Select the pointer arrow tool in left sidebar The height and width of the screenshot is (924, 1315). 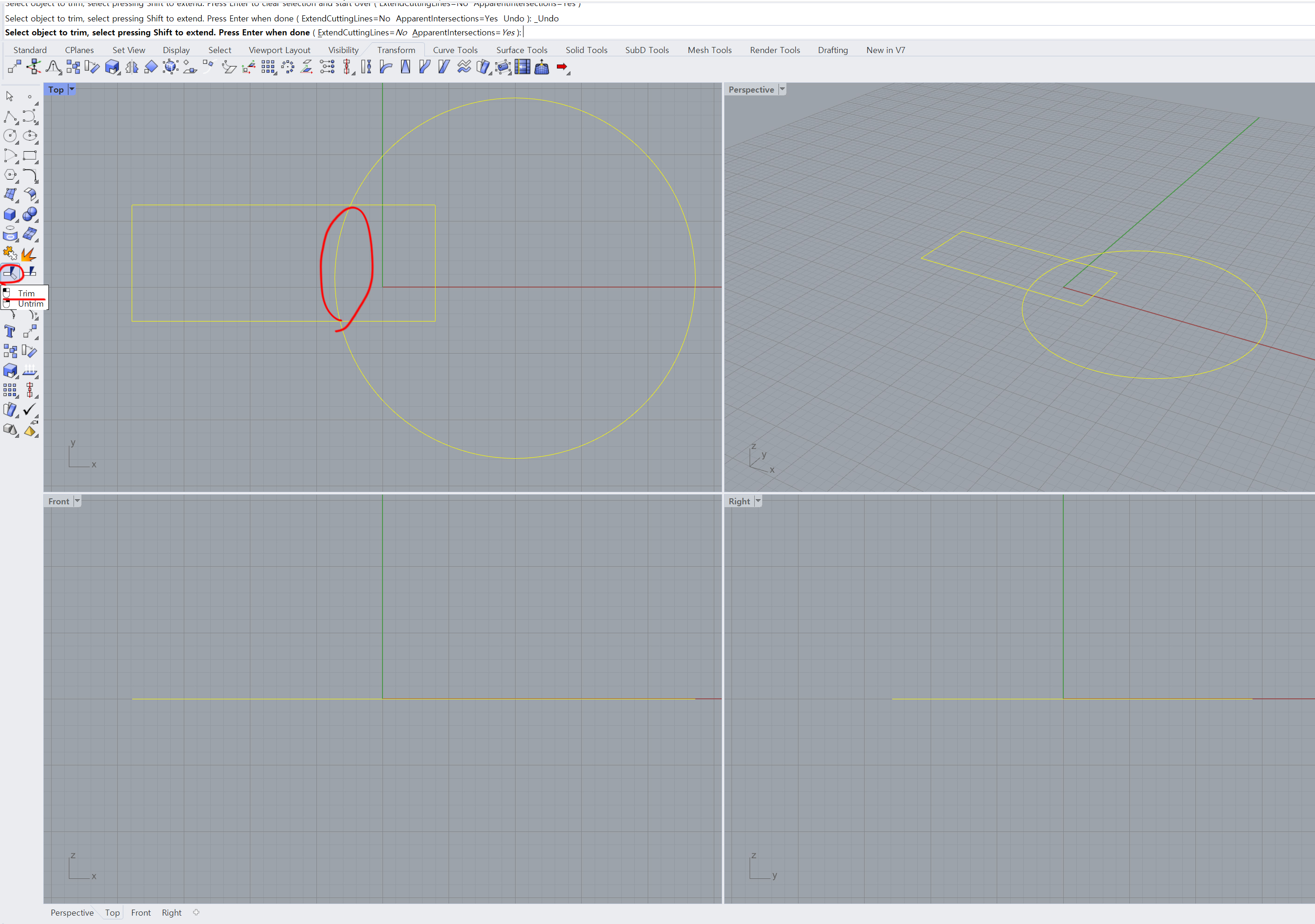tap(10, 96)
